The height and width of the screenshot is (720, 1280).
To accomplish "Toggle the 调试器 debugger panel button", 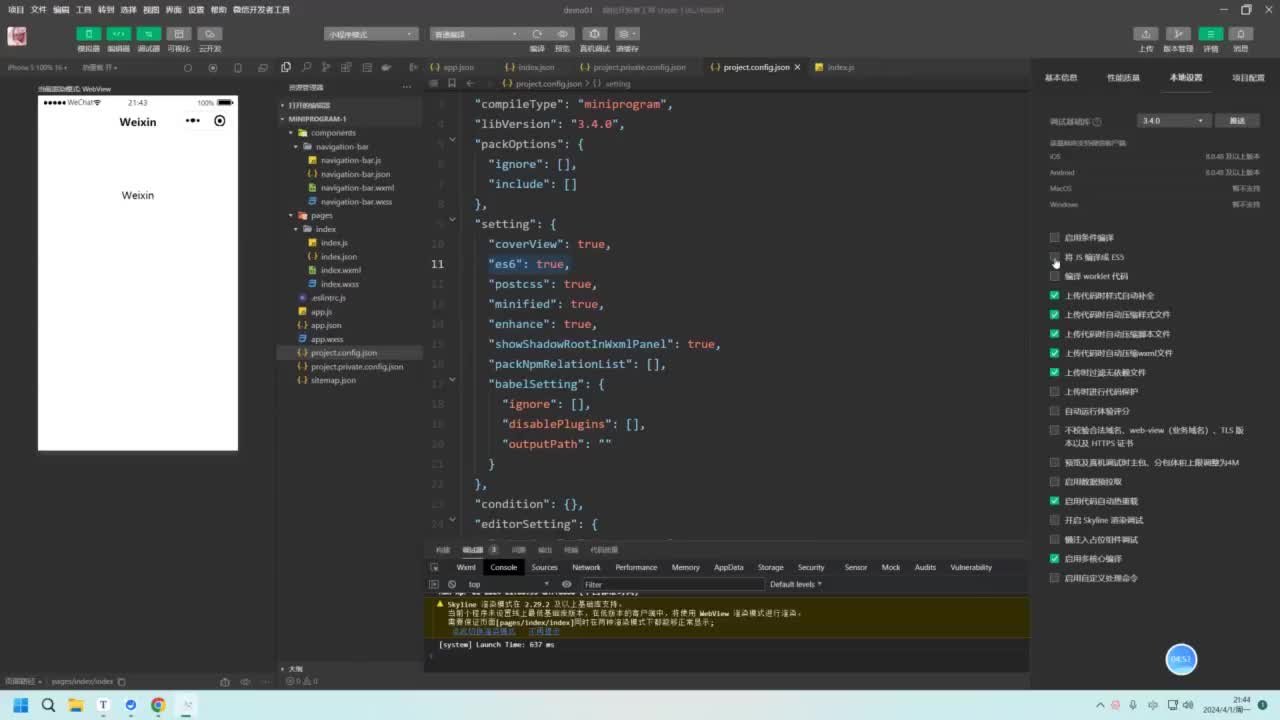I will (148, 34).
